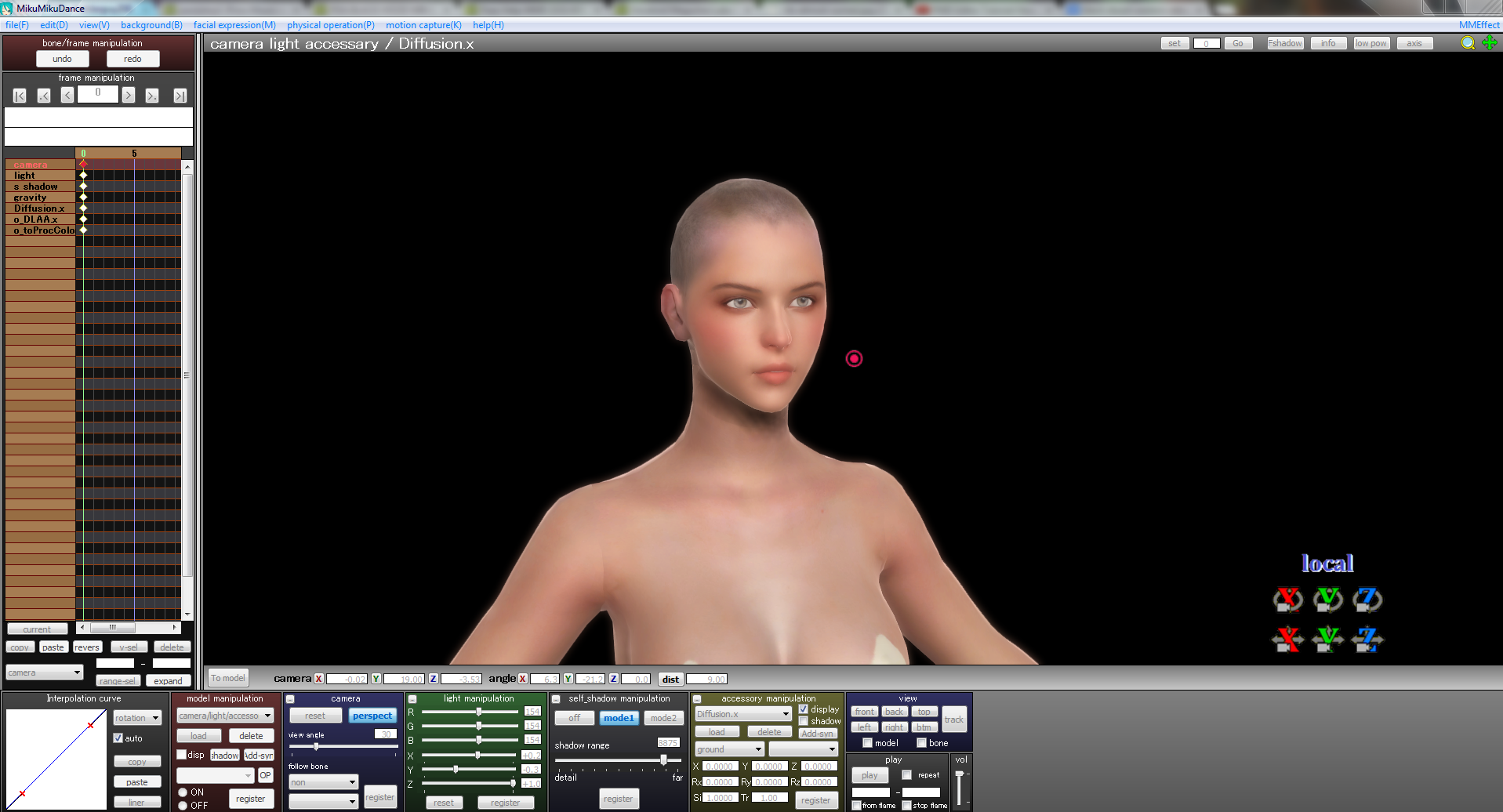The image size is (1503, 812).
Task: Go to previous keyframe icon
Action: click(44, 96)
